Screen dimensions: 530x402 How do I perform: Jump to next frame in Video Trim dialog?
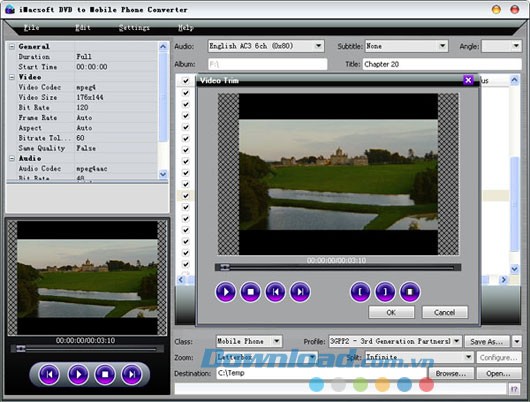[300, 291]
